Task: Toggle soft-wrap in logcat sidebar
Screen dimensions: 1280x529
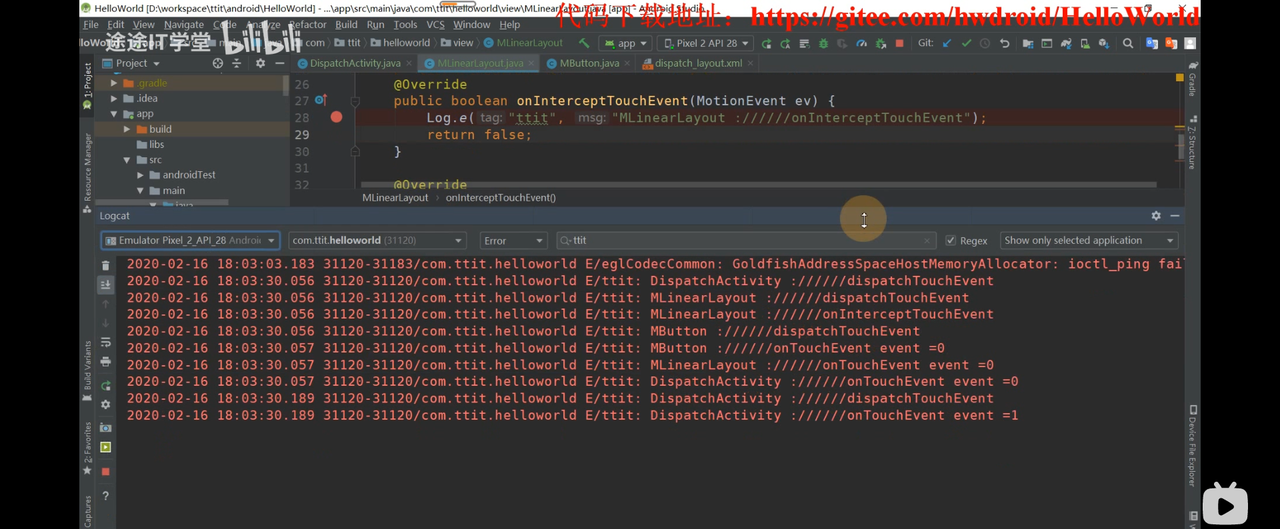Action: coord(106,343)
